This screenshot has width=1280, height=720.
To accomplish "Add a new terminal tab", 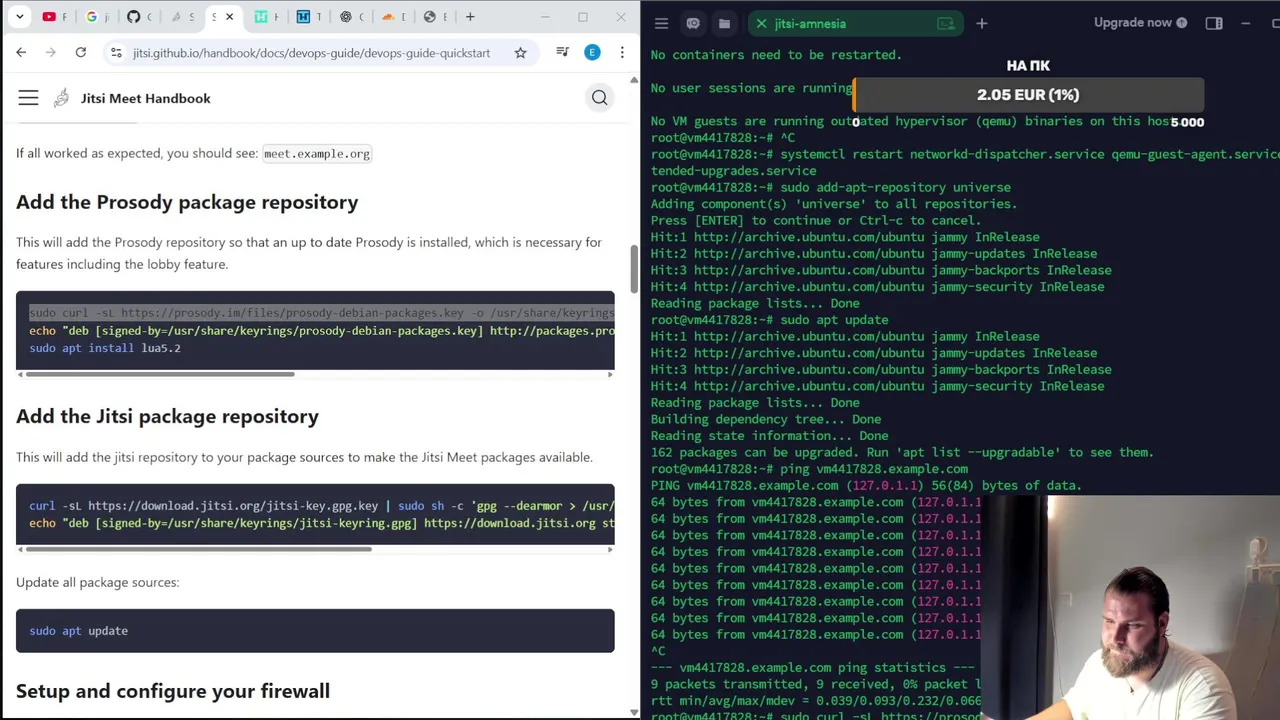I will point(982,23).
